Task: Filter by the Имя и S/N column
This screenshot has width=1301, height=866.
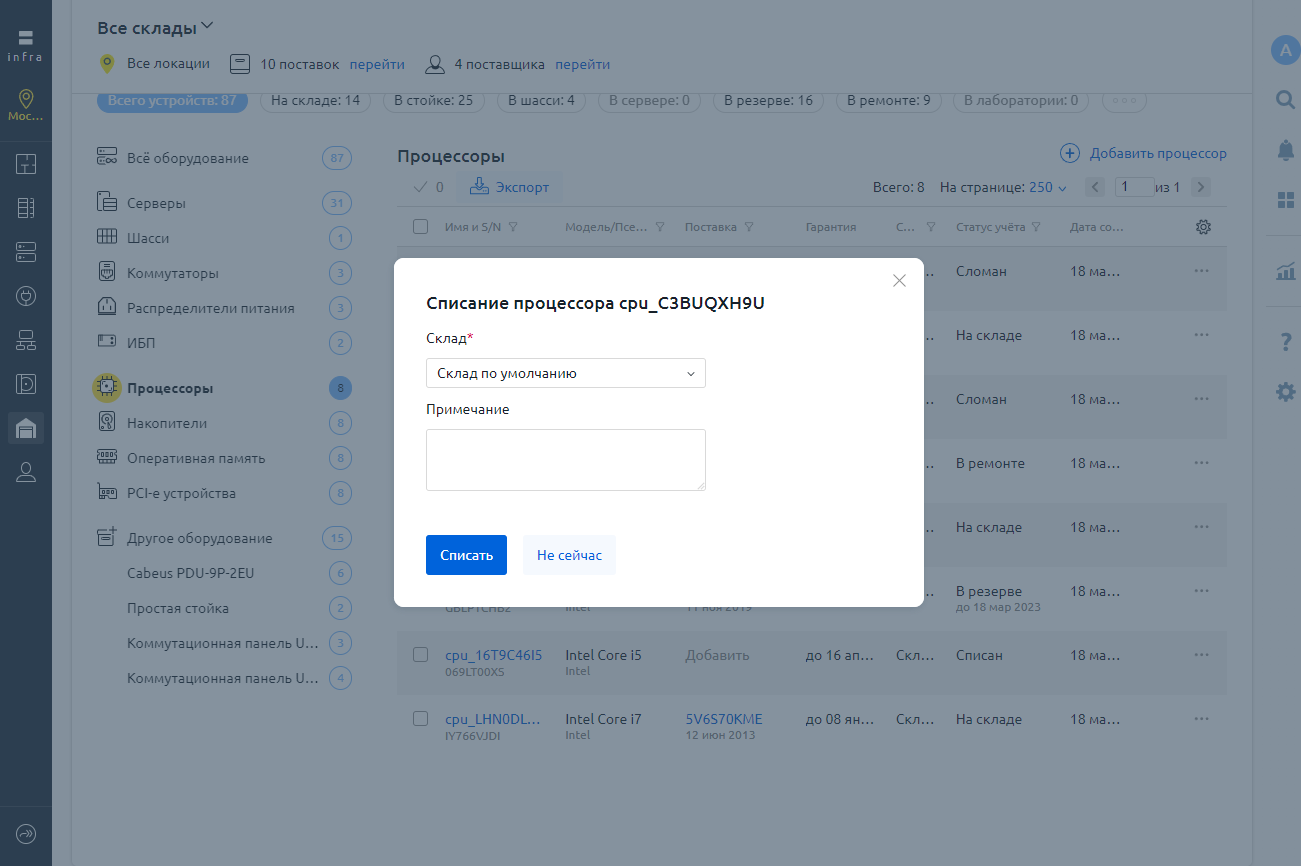Action: pyautogui.click(x=513, y=227)
